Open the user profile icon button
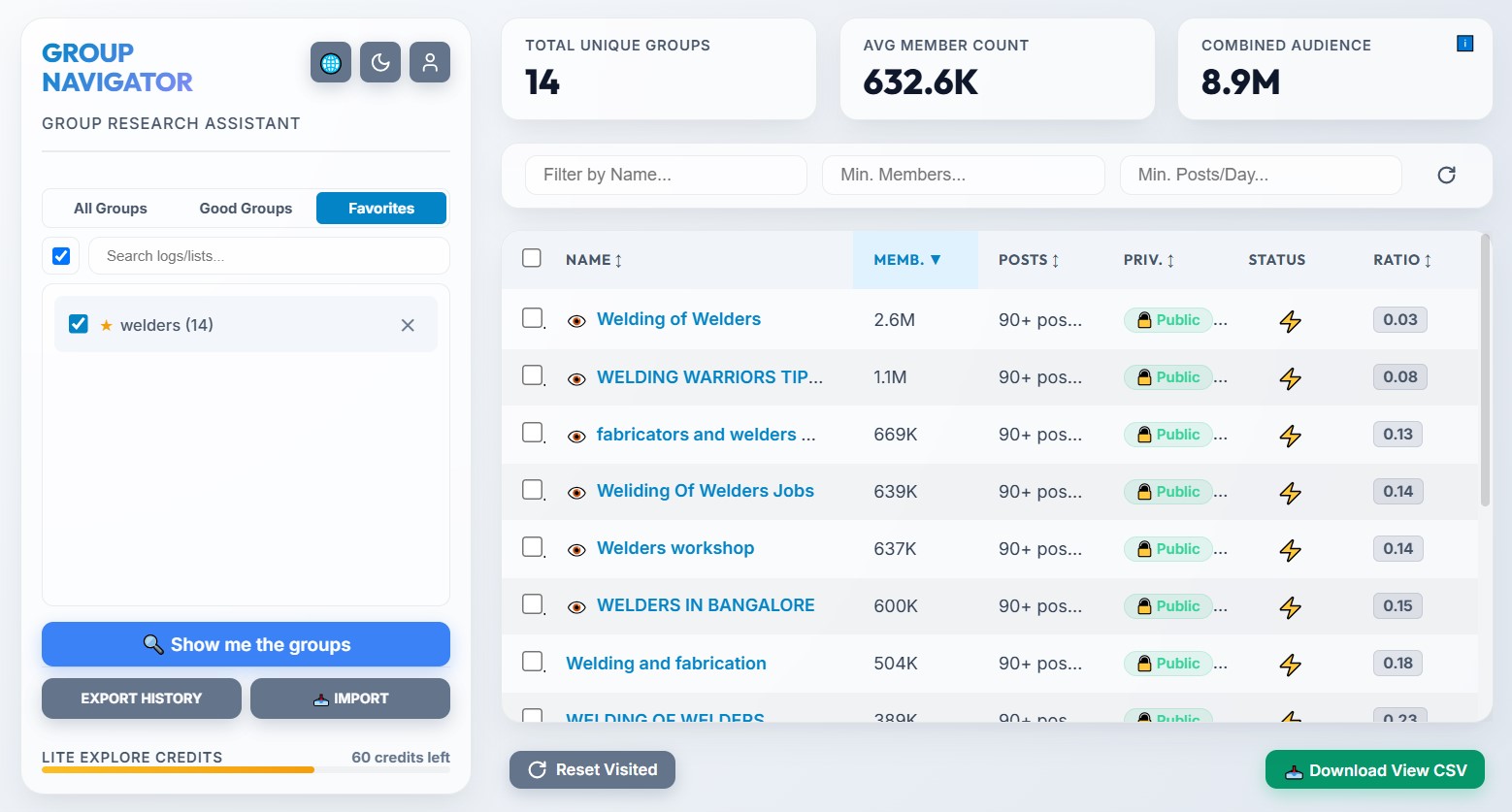 (x=430, y=62)
